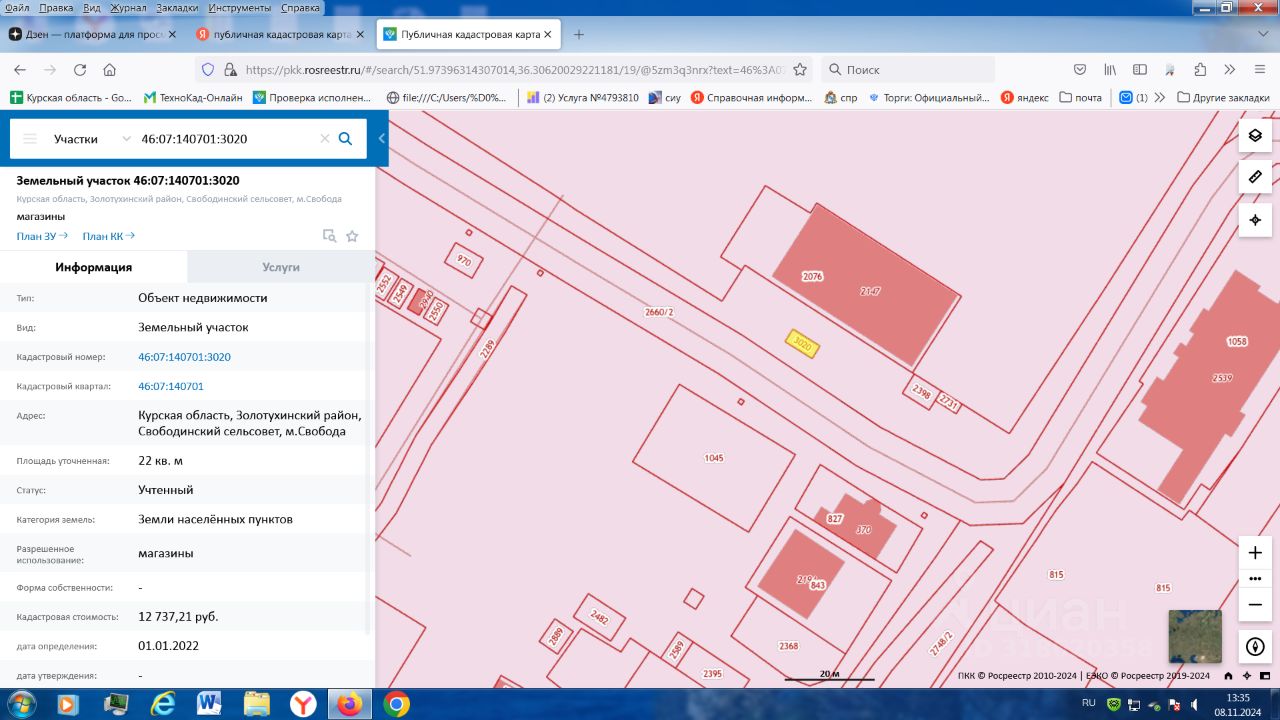Click building label 2147 on the map
The image size is (1280, 720).
(870, 291)
